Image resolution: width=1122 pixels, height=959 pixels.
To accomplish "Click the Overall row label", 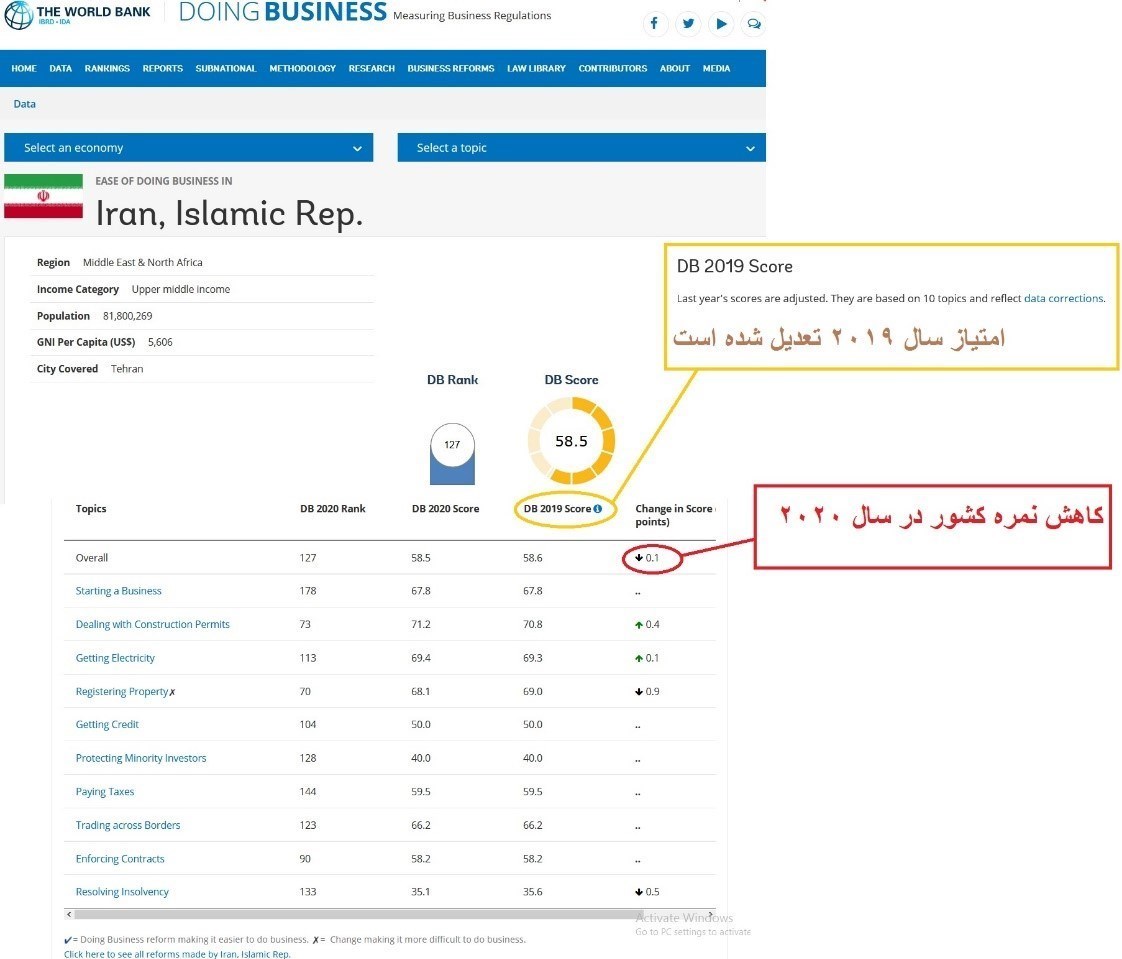I will (x=92, y=558).
